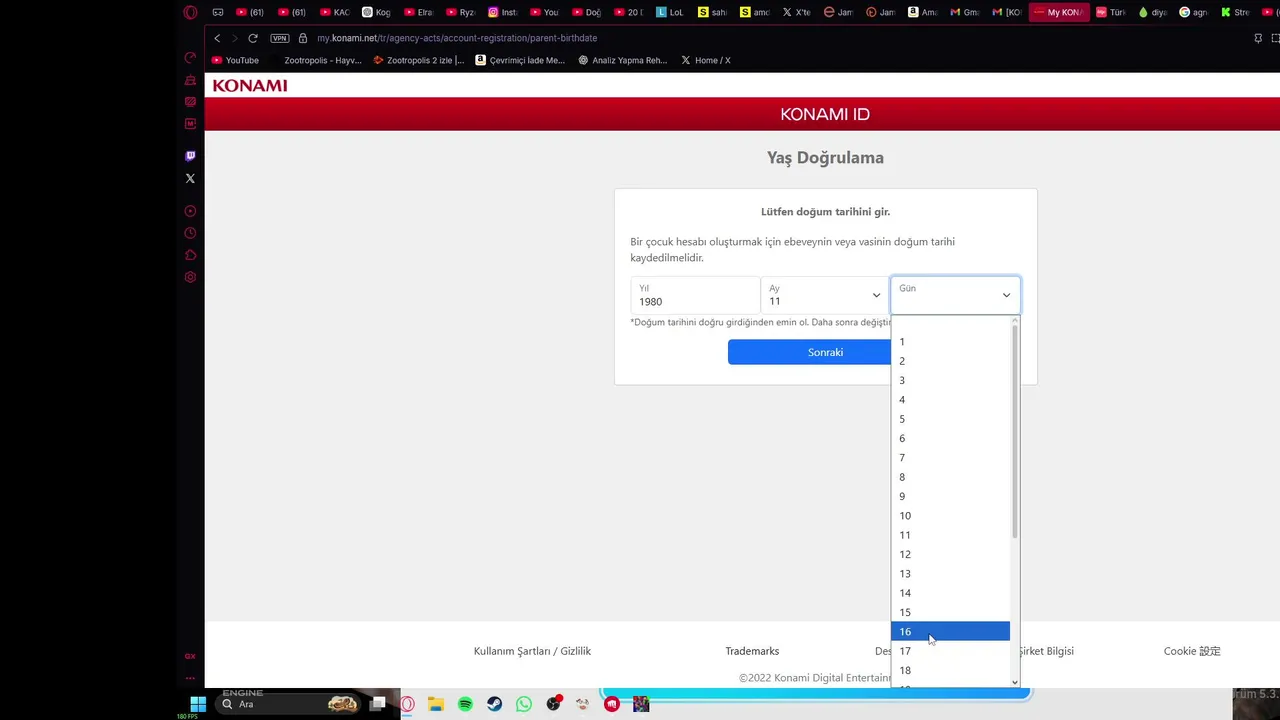Choose day 17 in the dropdown
1280x720 pixels.
pyautogui.click(x=950, y=651)
